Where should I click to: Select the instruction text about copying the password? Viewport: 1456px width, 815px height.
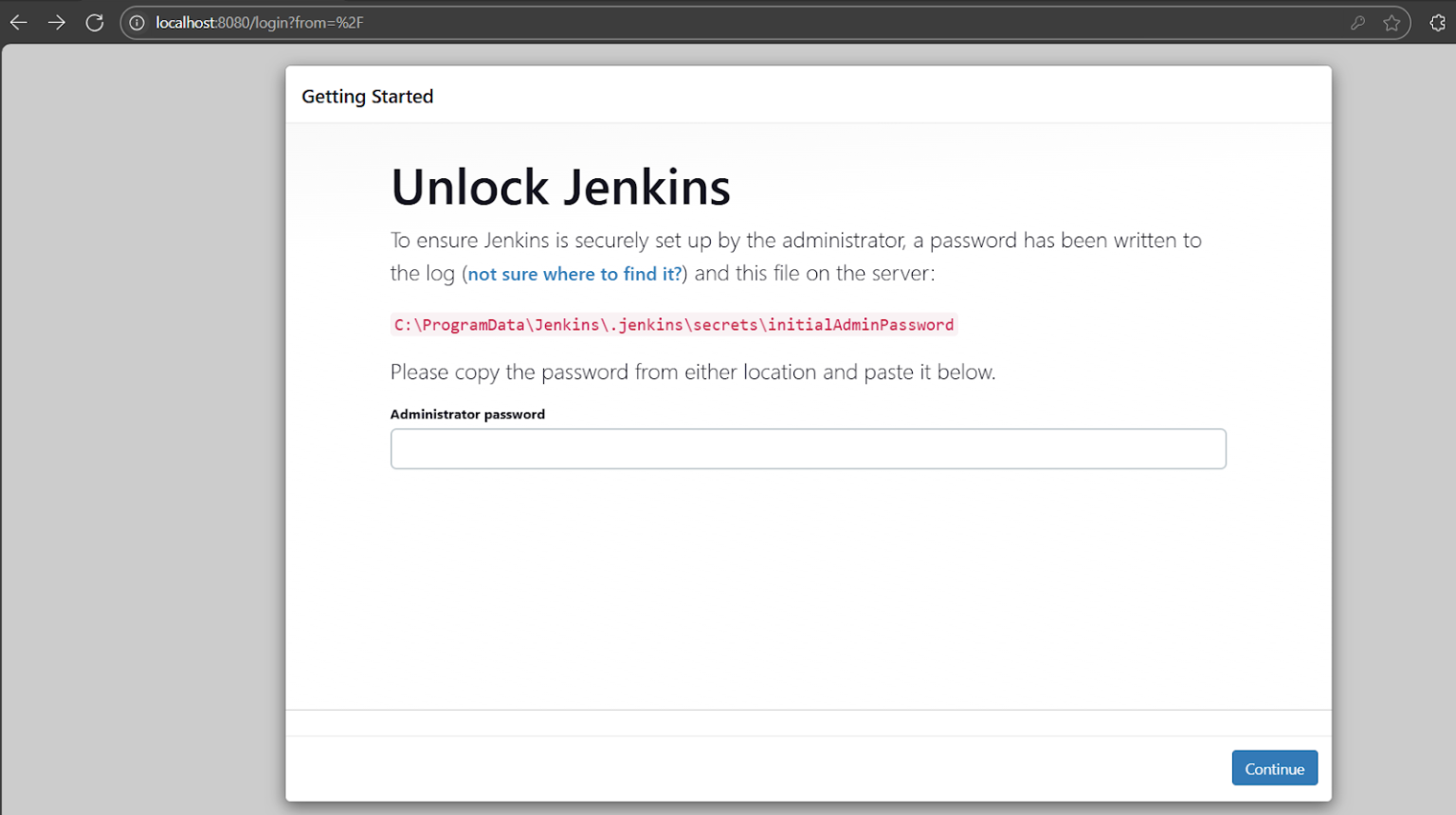point(693,371)
